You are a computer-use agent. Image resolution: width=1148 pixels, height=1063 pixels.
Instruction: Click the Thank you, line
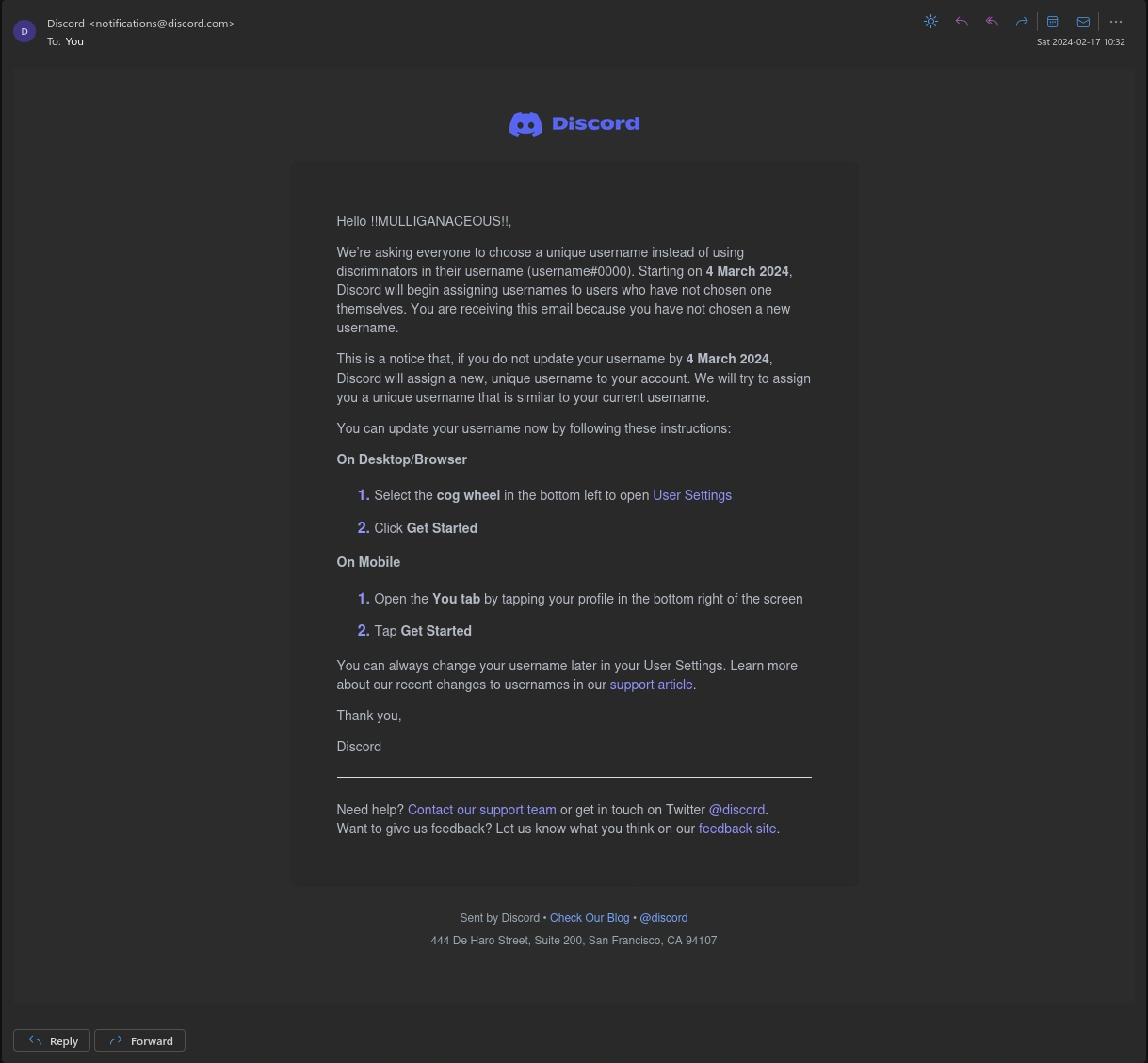pos(369,716)
